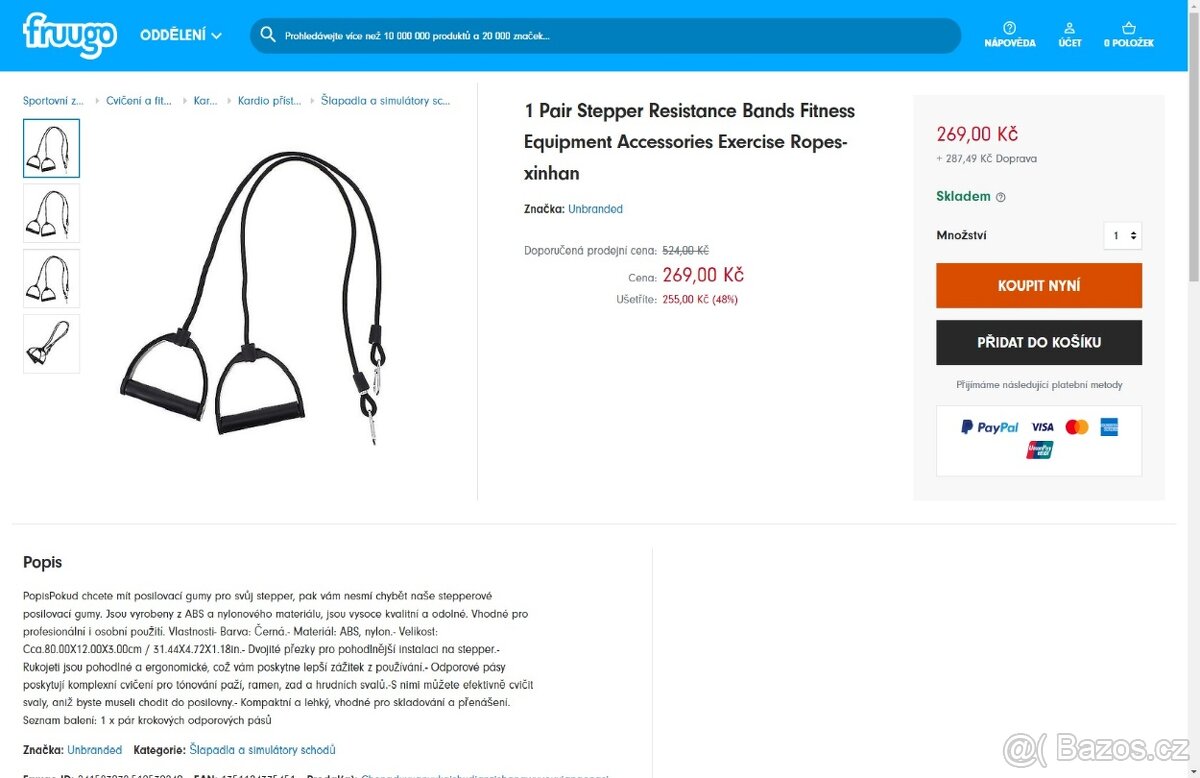Click the Koupit nyní button

click(1039, 285)
